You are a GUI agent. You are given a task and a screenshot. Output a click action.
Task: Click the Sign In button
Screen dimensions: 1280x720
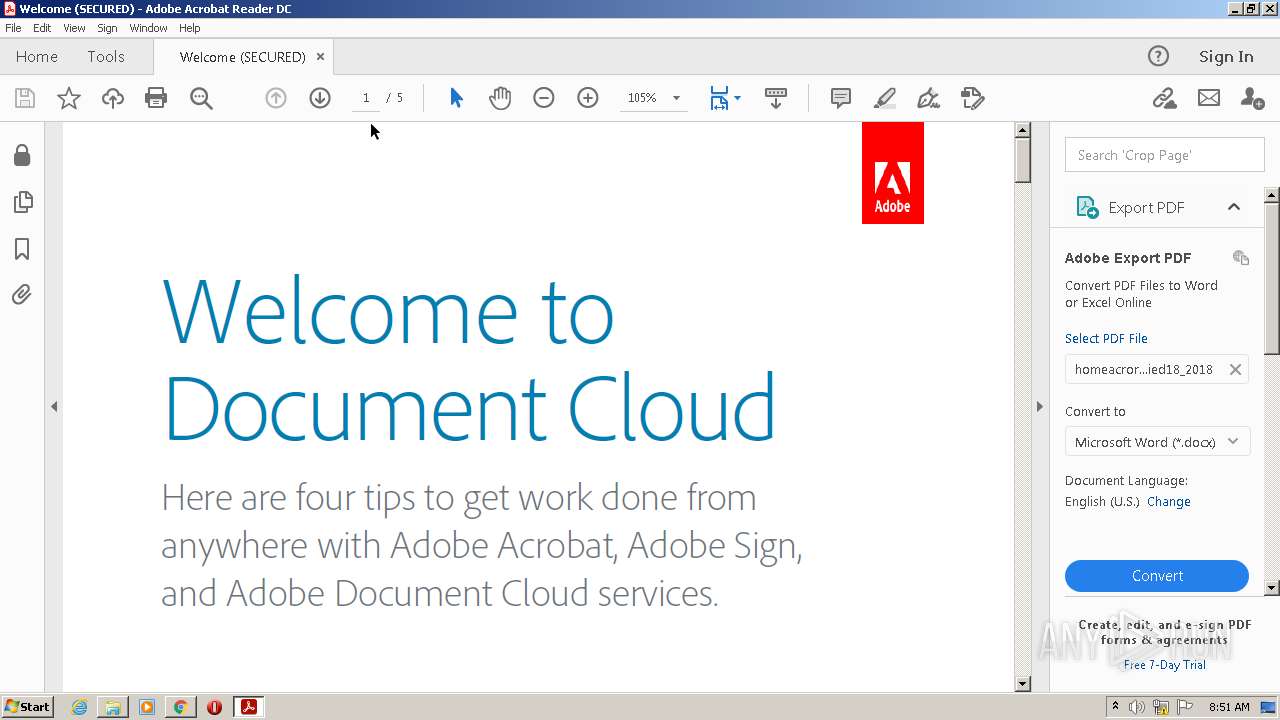[1226, 57]
